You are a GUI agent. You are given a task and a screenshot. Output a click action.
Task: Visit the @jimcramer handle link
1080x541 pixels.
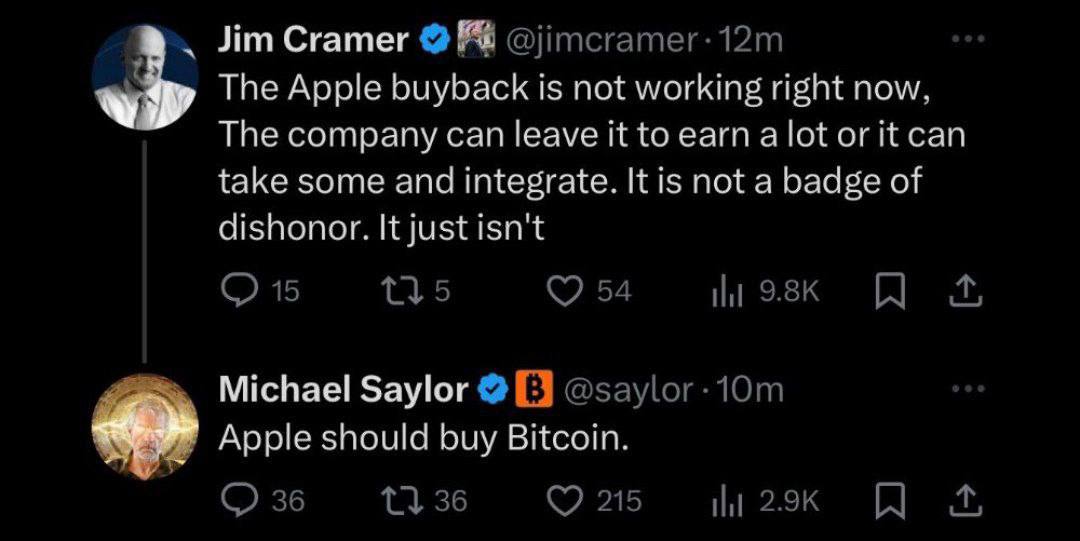[599, 41]
